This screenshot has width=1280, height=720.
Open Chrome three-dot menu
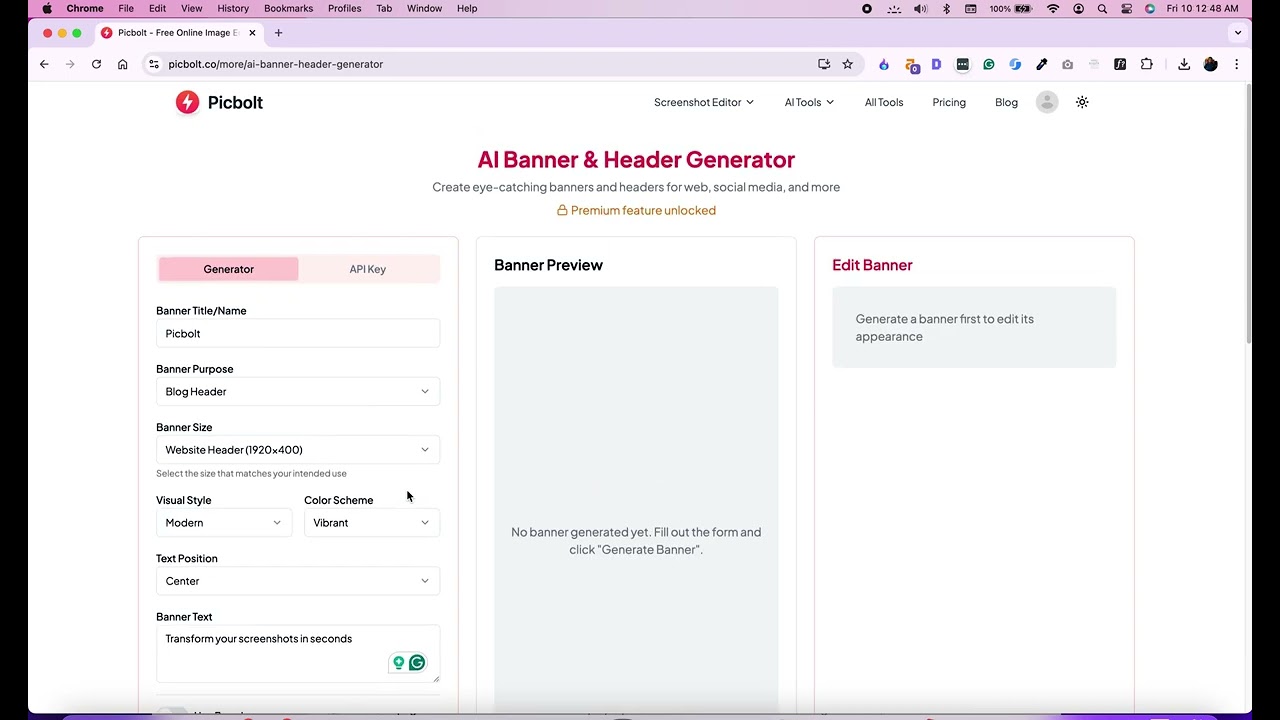pyautogui.click(x=1236, y=64)
